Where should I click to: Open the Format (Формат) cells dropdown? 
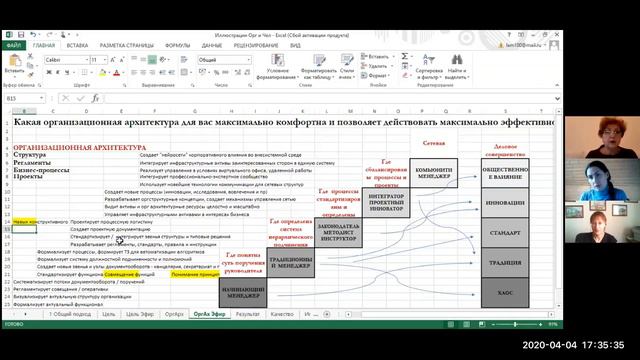click(376, 76)
